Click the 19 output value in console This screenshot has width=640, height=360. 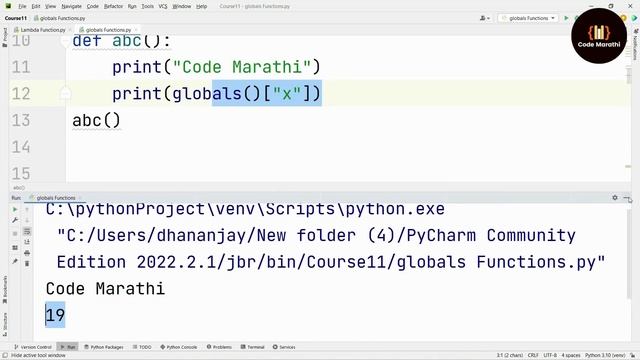click(55, 315)
